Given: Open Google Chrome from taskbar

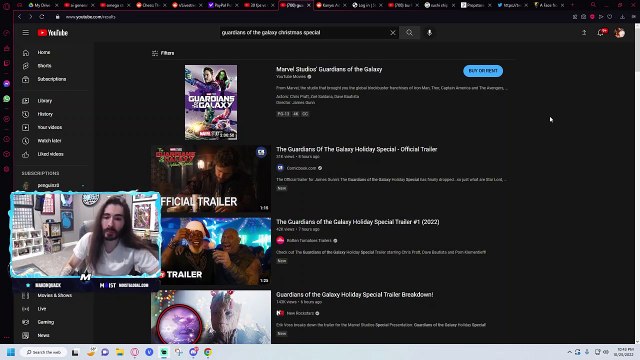Looking at the screenshot, I should click(208, 352).
